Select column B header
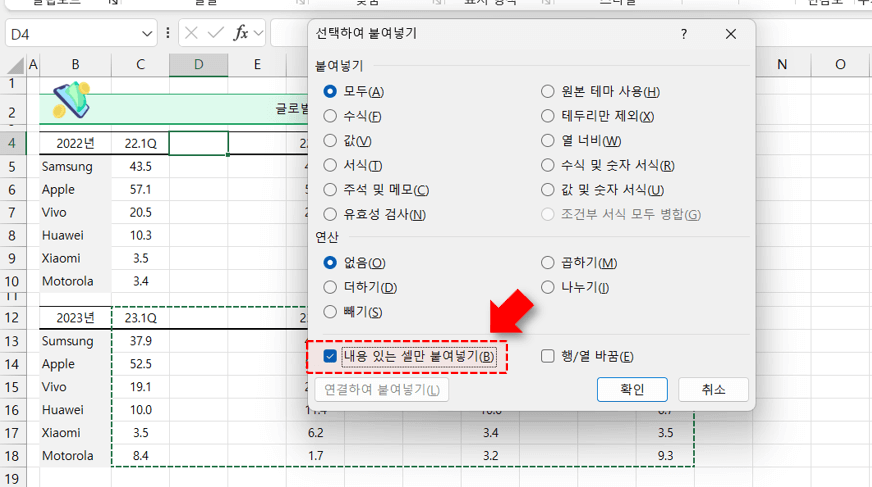Viewport: 872px width, 487px height. pyautogui.click(x=75, y=64)
